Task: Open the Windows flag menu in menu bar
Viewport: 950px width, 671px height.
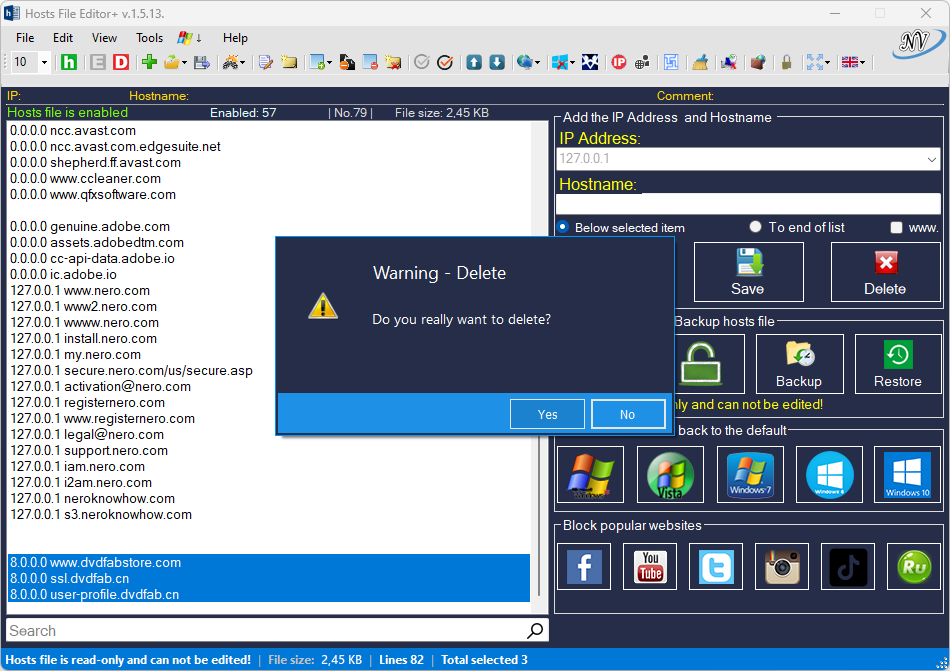Action: 189,38
